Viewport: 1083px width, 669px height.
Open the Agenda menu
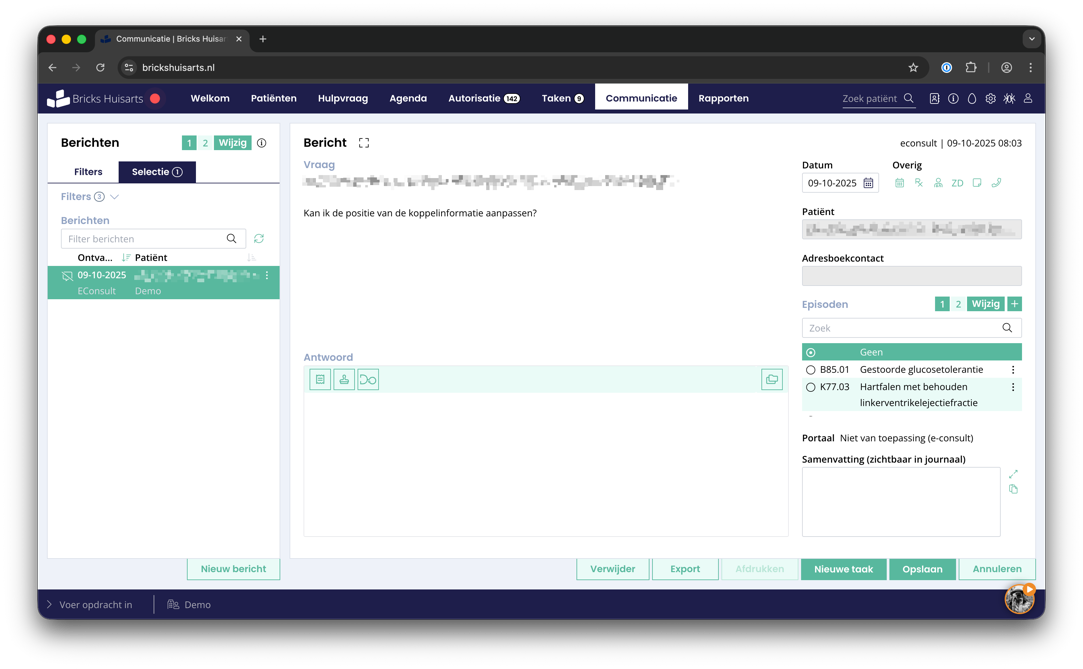(x=408, y=98)
